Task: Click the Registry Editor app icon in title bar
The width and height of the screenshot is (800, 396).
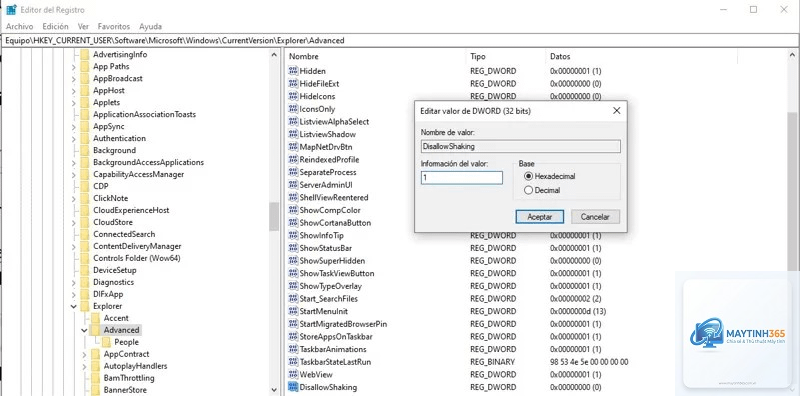Action: point(11,10)
